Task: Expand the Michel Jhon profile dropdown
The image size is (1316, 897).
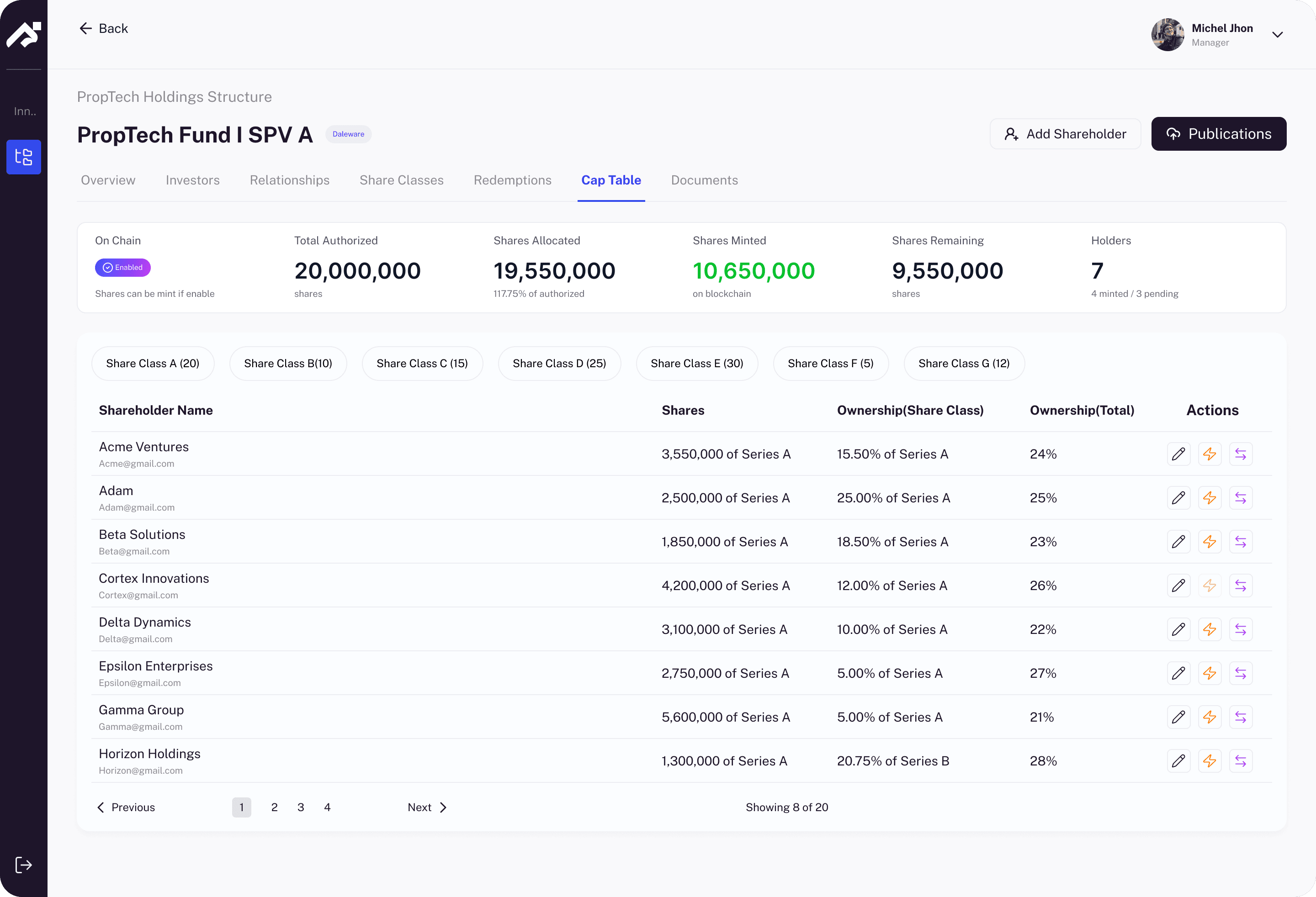Action: point(1277,35)
